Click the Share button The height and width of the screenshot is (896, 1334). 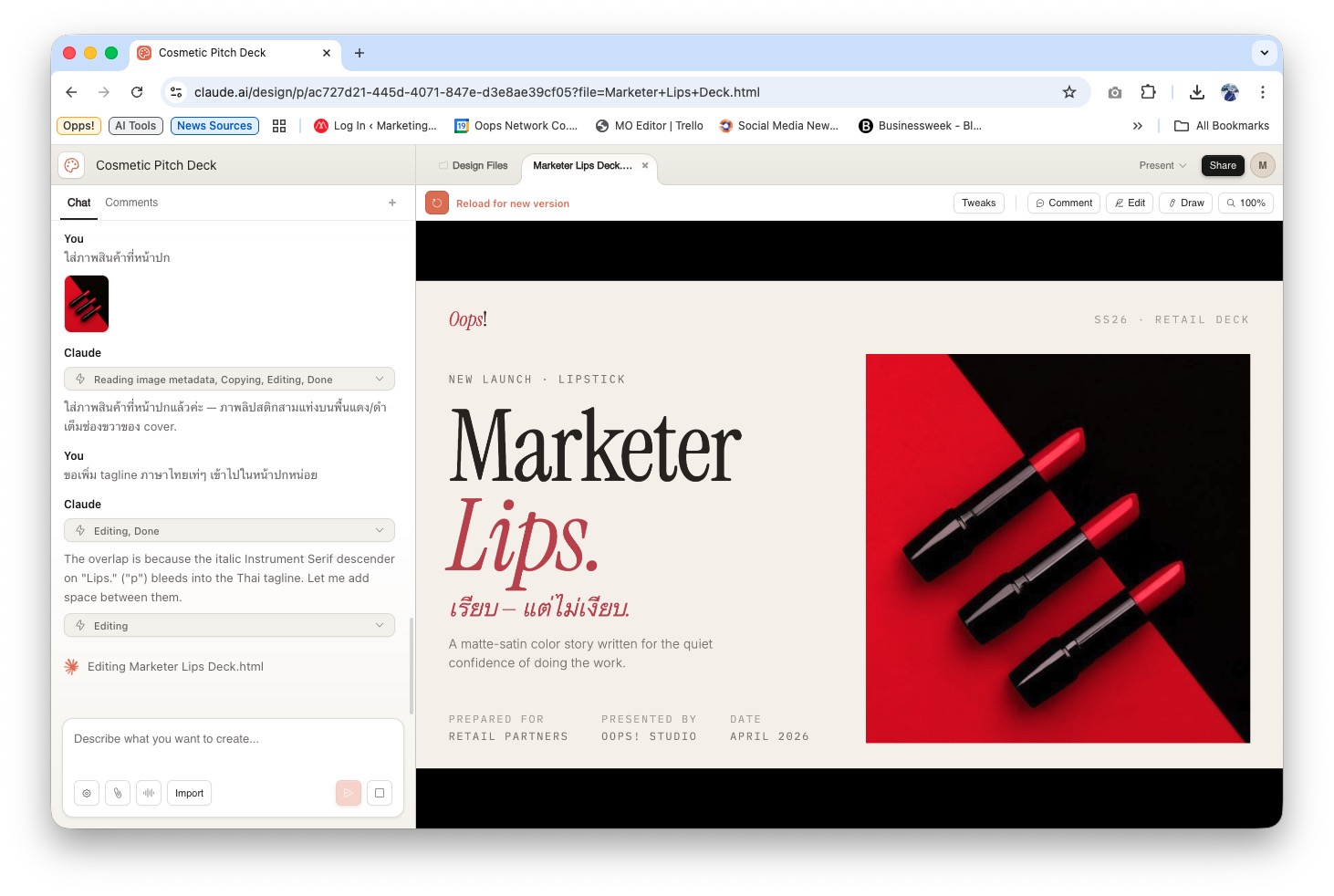coord(1223,165)
